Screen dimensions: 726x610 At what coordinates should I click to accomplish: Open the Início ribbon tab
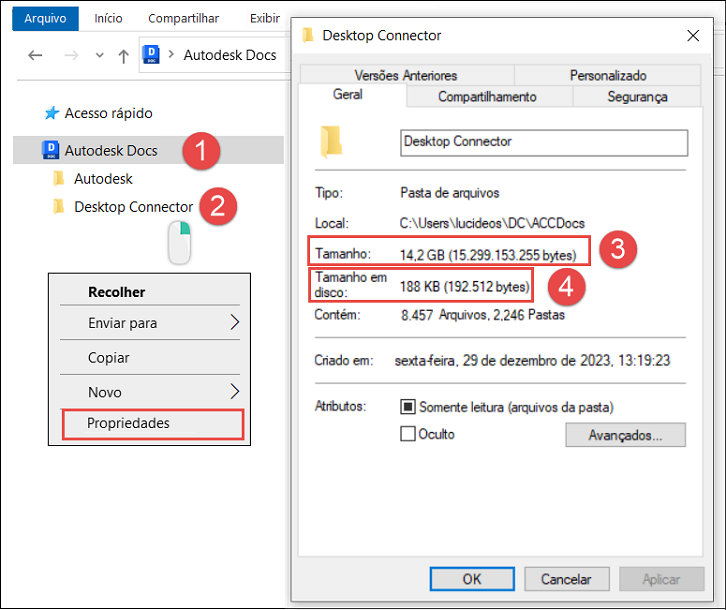pyautogui.click(x=108, y=19)
